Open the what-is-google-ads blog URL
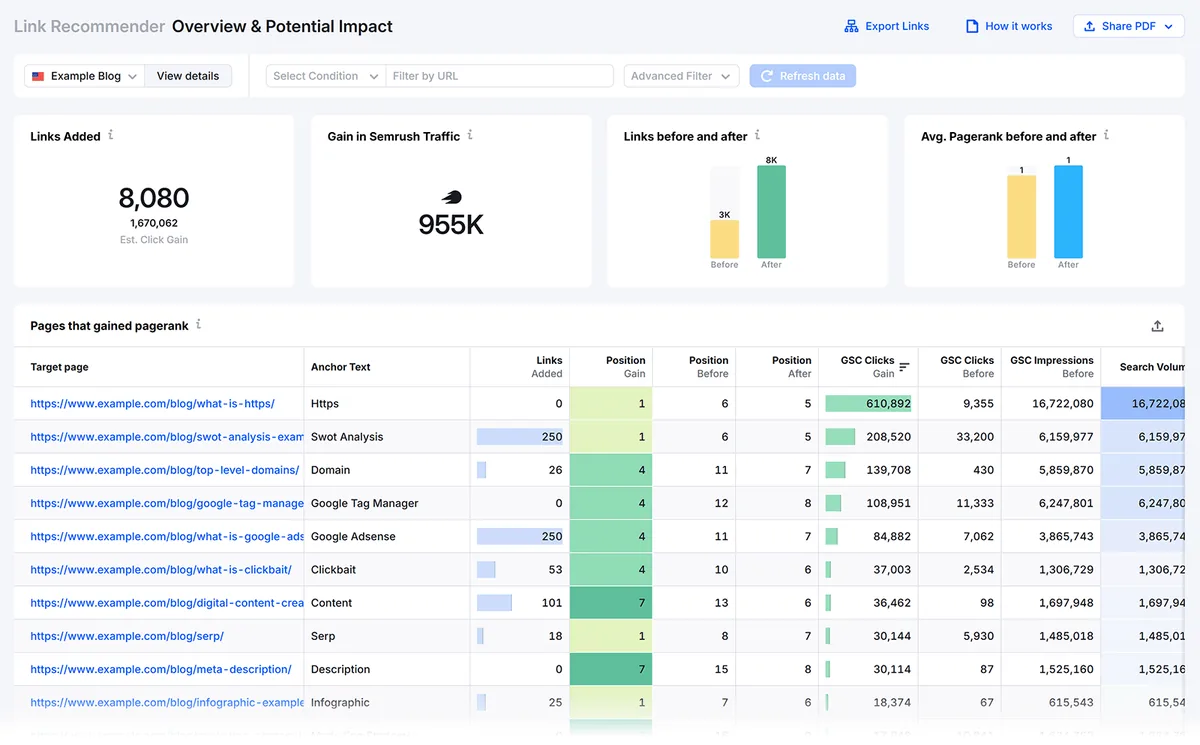This screenshot has width=1200, height=745. [167, 536]
